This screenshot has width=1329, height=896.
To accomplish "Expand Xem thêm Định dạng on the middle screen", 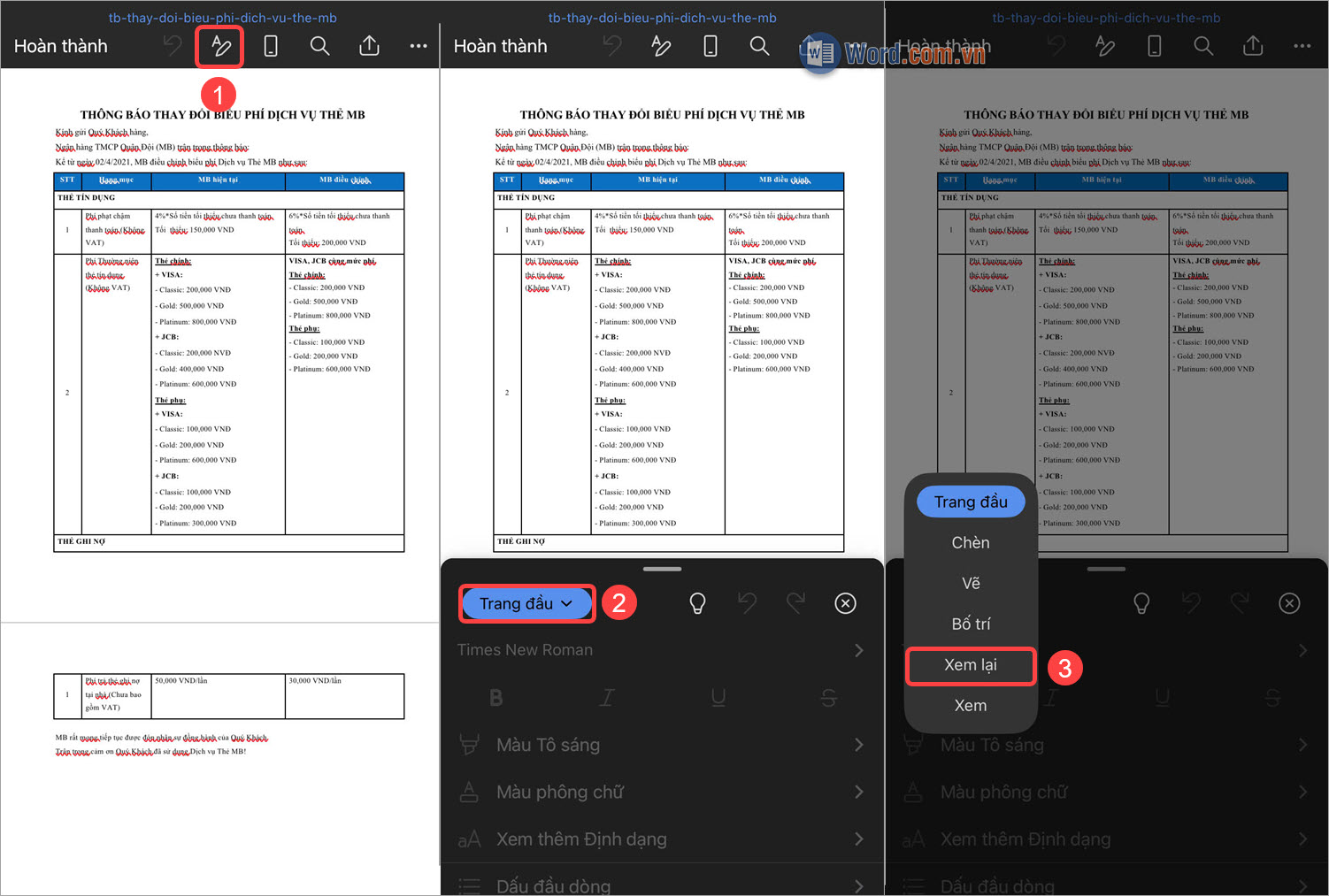I will point(662,839).
